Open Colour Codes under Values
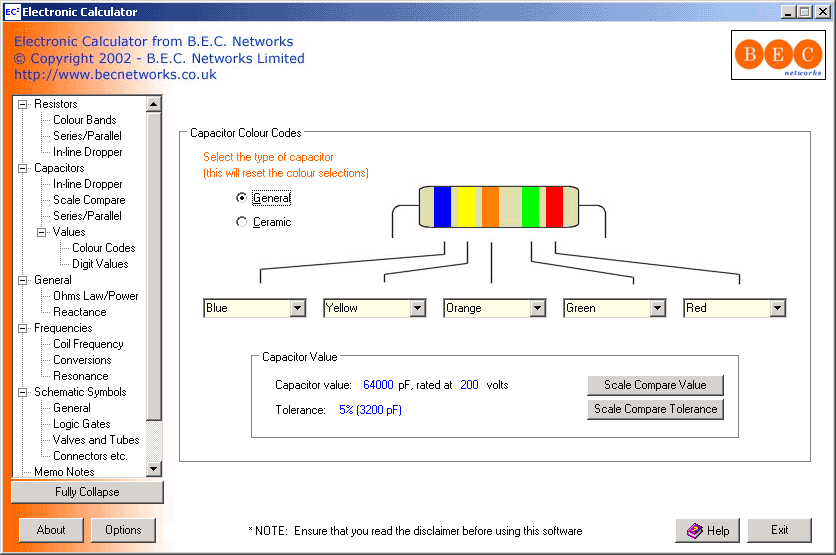The height and width of the screenshot is (555, 836). [103, 248]
